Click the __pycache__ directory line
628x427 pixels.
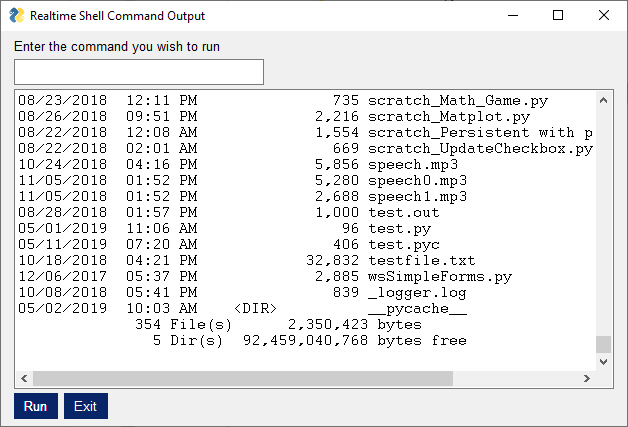tap(243, 308)
